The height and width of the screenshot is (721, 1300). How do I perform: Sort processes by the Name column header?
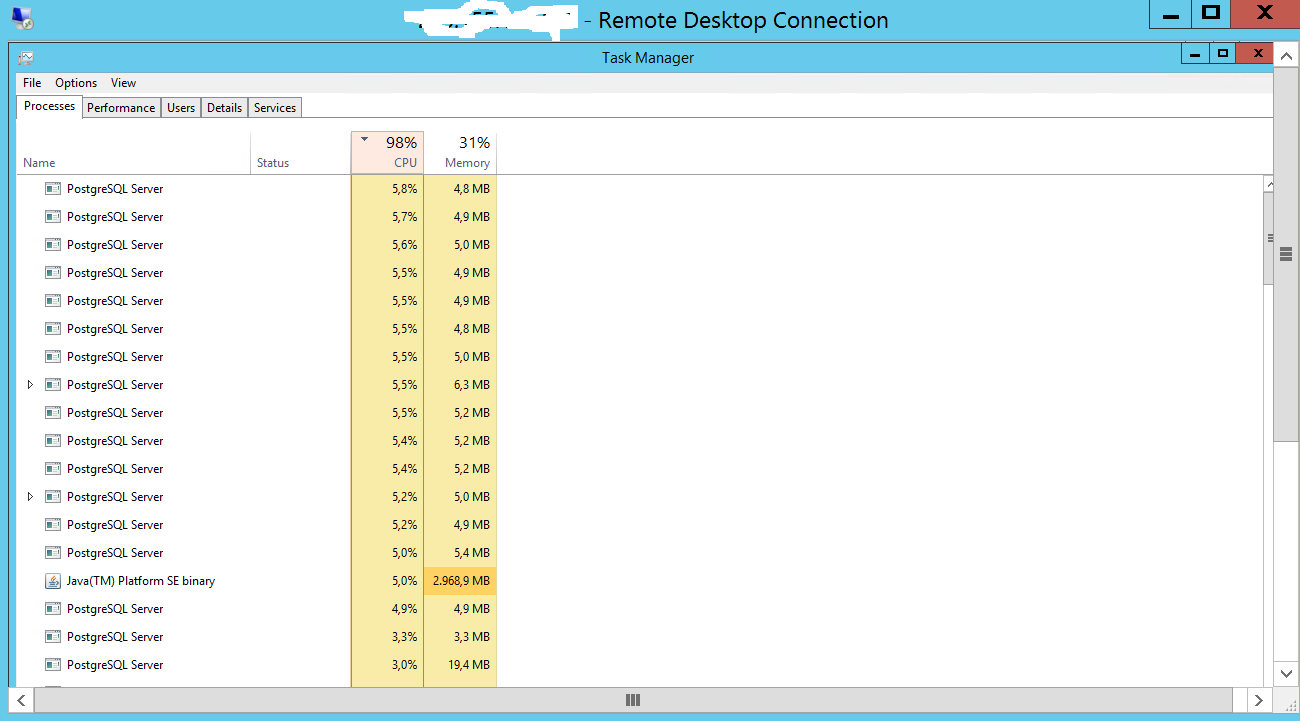point(134,154)
